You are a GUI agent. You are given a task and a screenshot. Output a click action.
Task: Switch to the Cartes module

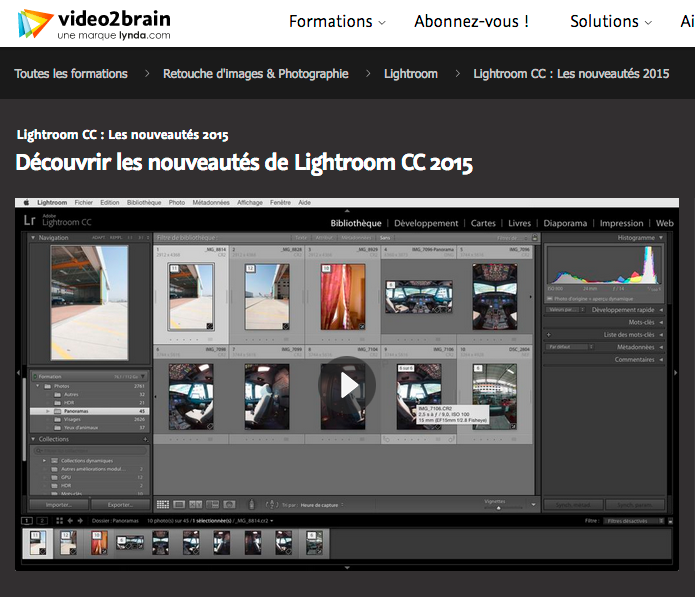click(483, 223)
